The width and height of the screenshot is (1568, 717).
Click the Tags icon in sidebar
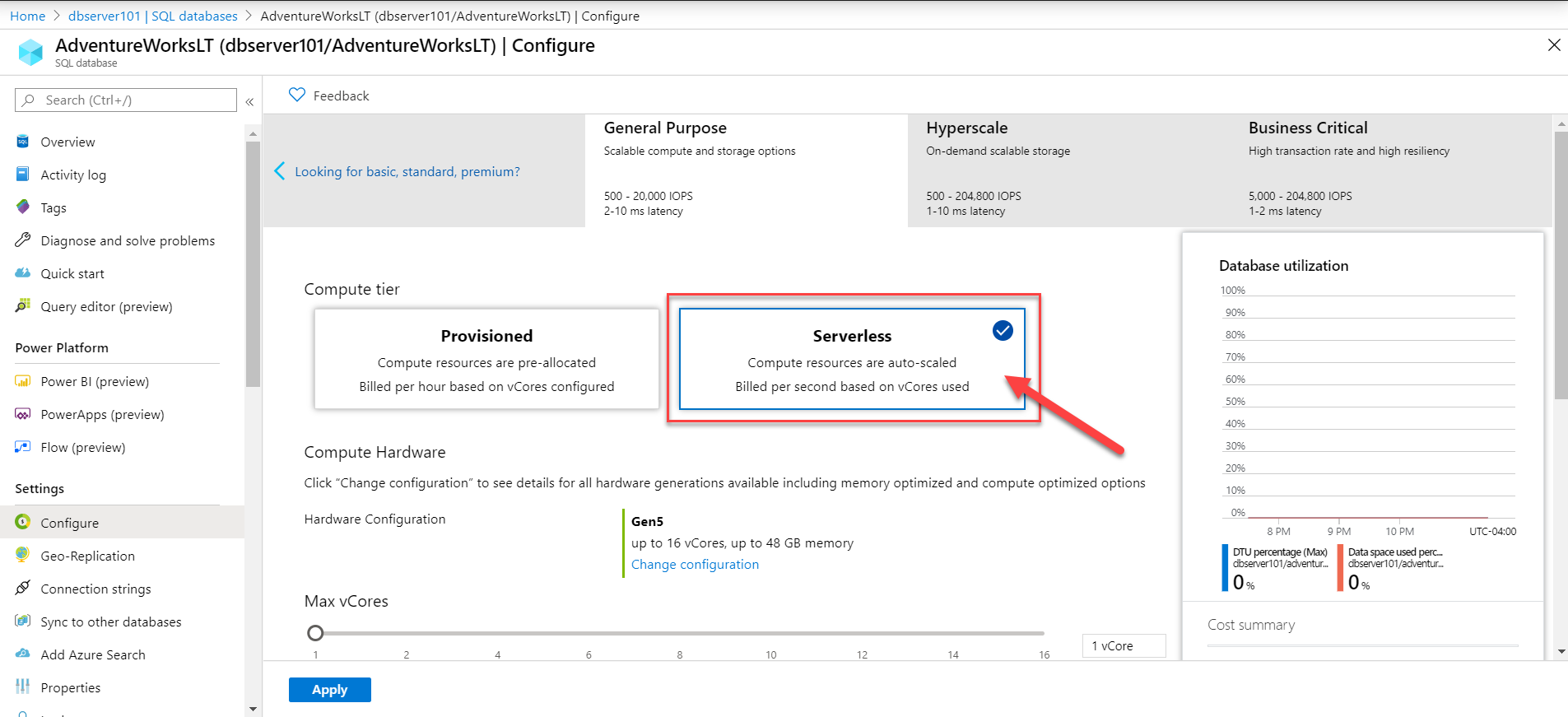[23, 207]
